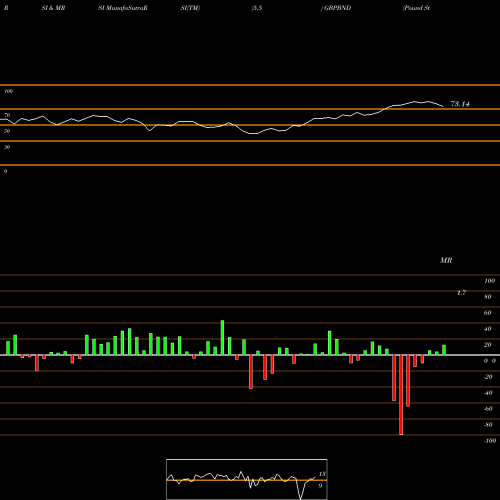Viewport: 500px width, 500px height.
Task: Click the 'SI MunafaSutraR' header text
Action: coord(123,8)
